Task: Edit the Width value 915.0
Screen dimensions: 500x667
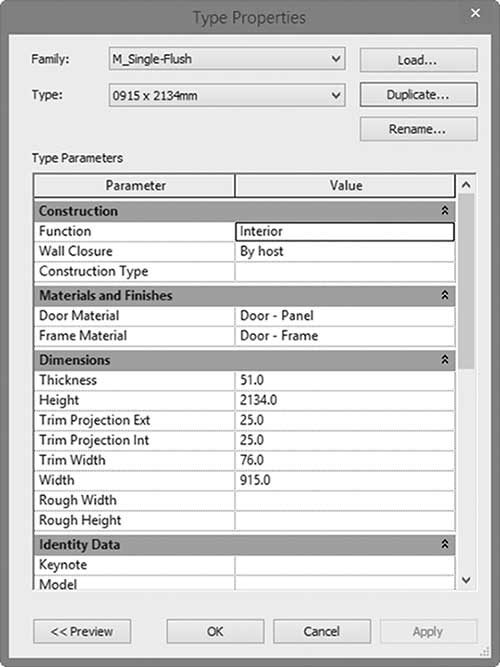Action: (345, 480)
